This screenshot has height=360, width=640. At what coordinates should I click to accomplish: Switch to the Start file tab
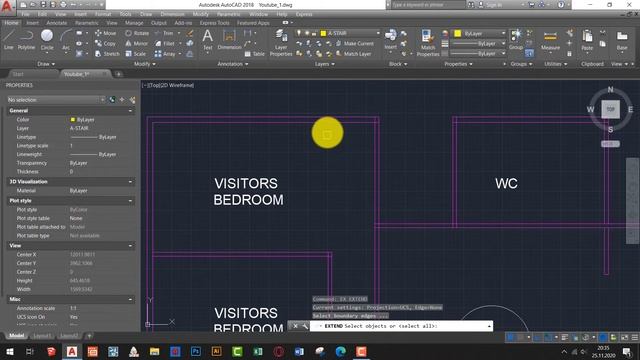[18, 74]
